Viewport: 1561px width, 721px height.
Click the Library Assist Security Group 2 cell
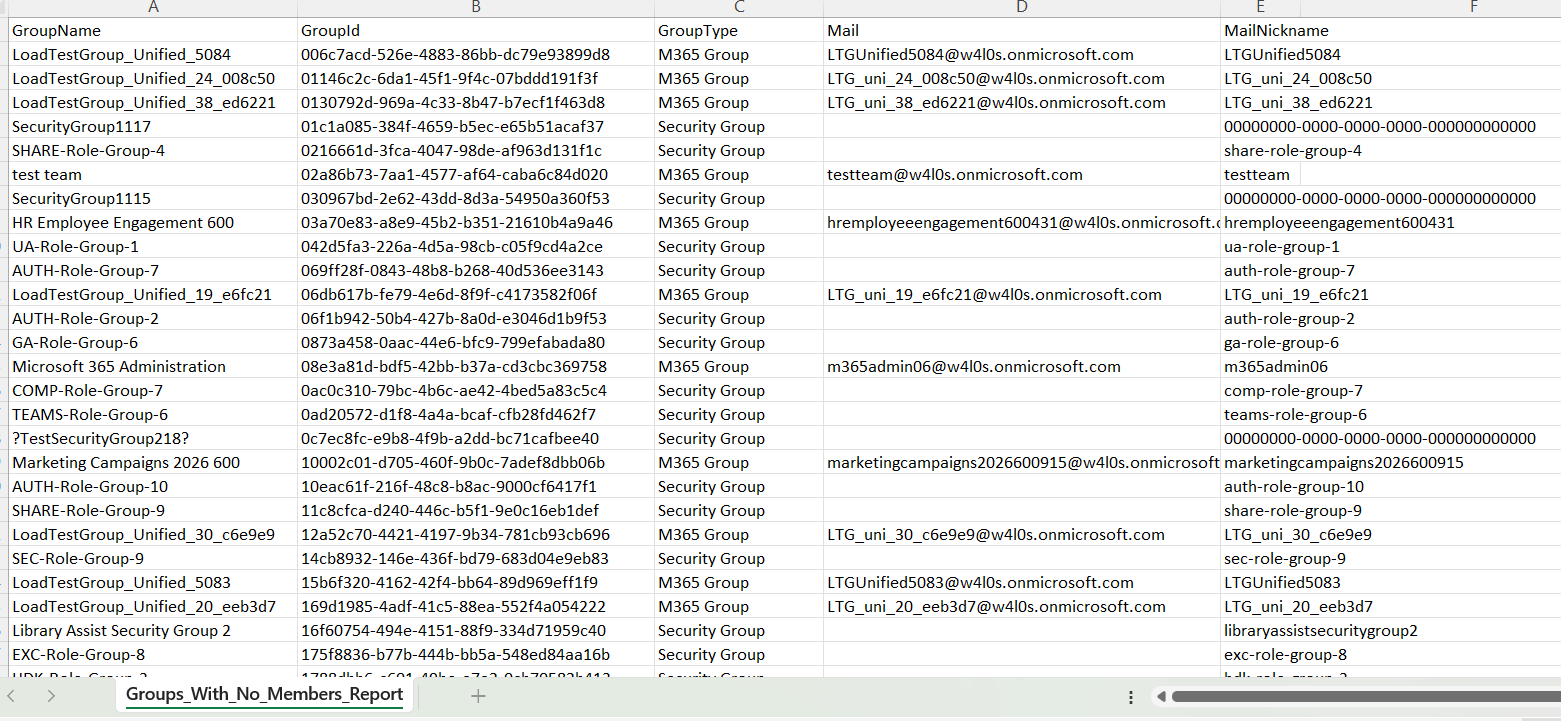(121, 631)
